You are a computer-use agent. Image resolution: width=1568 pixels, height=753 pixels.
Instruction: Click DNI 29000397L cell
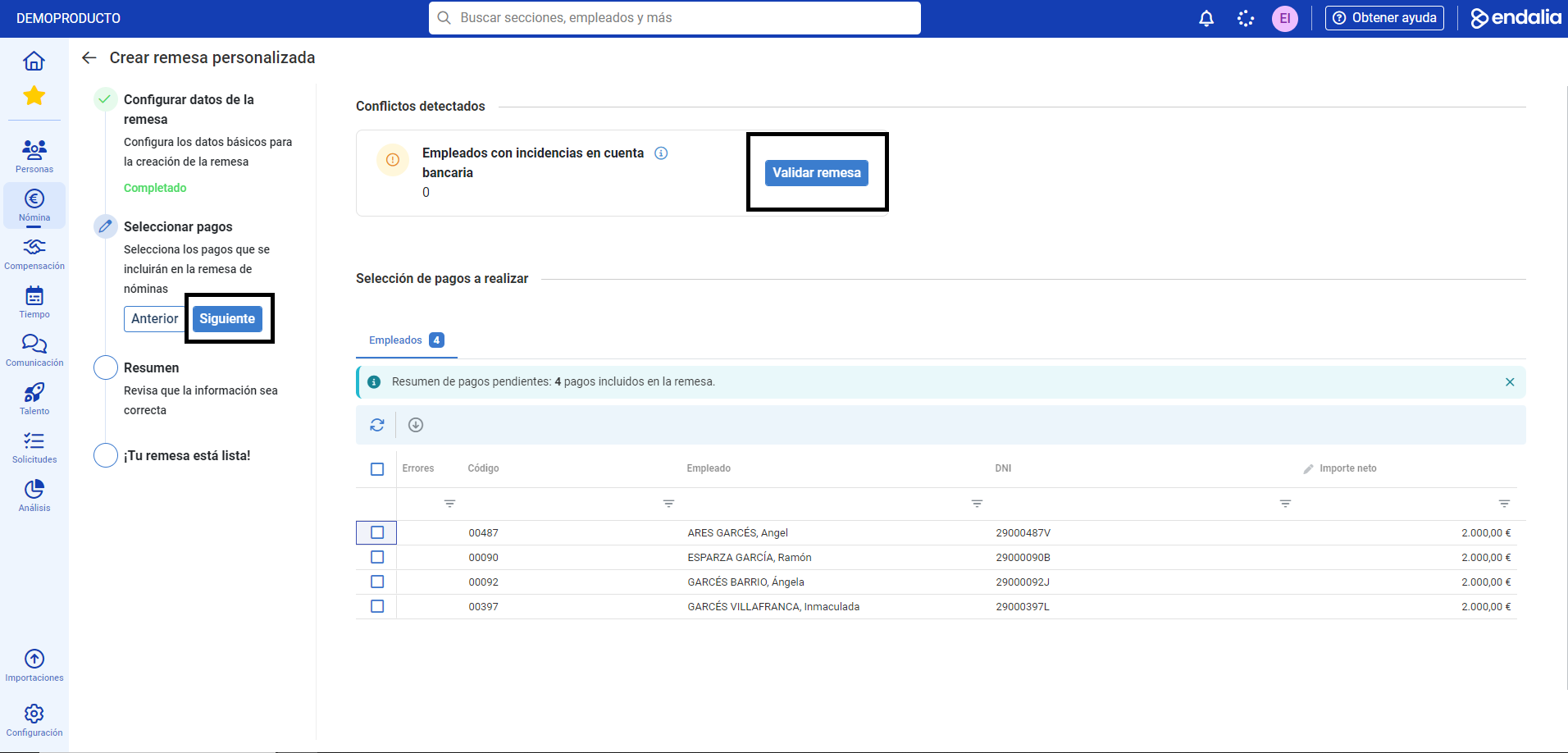1023,607
